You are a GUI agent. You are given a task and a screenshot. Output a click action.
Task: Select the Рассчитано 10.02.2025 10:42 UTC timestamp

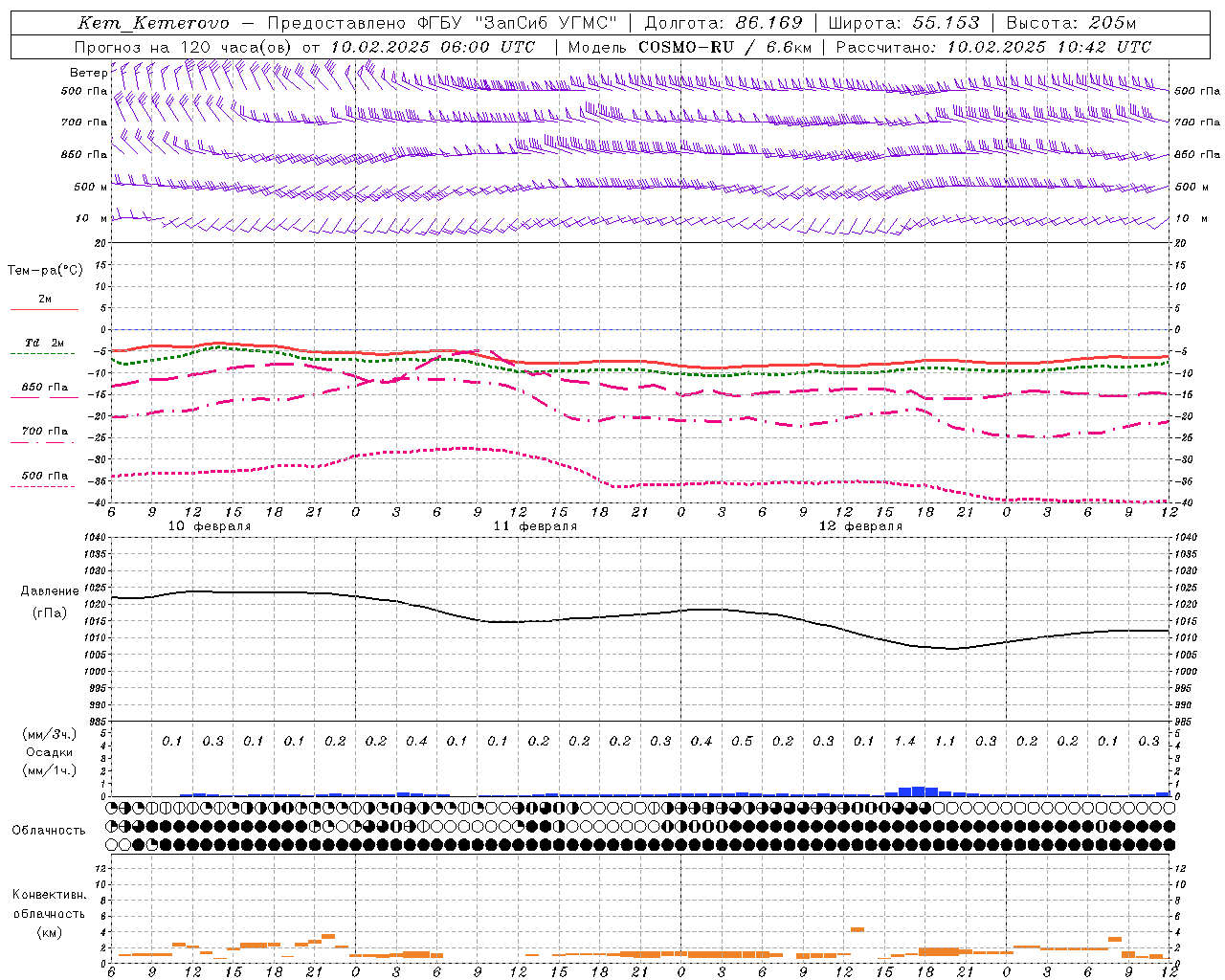click(993, 47)
